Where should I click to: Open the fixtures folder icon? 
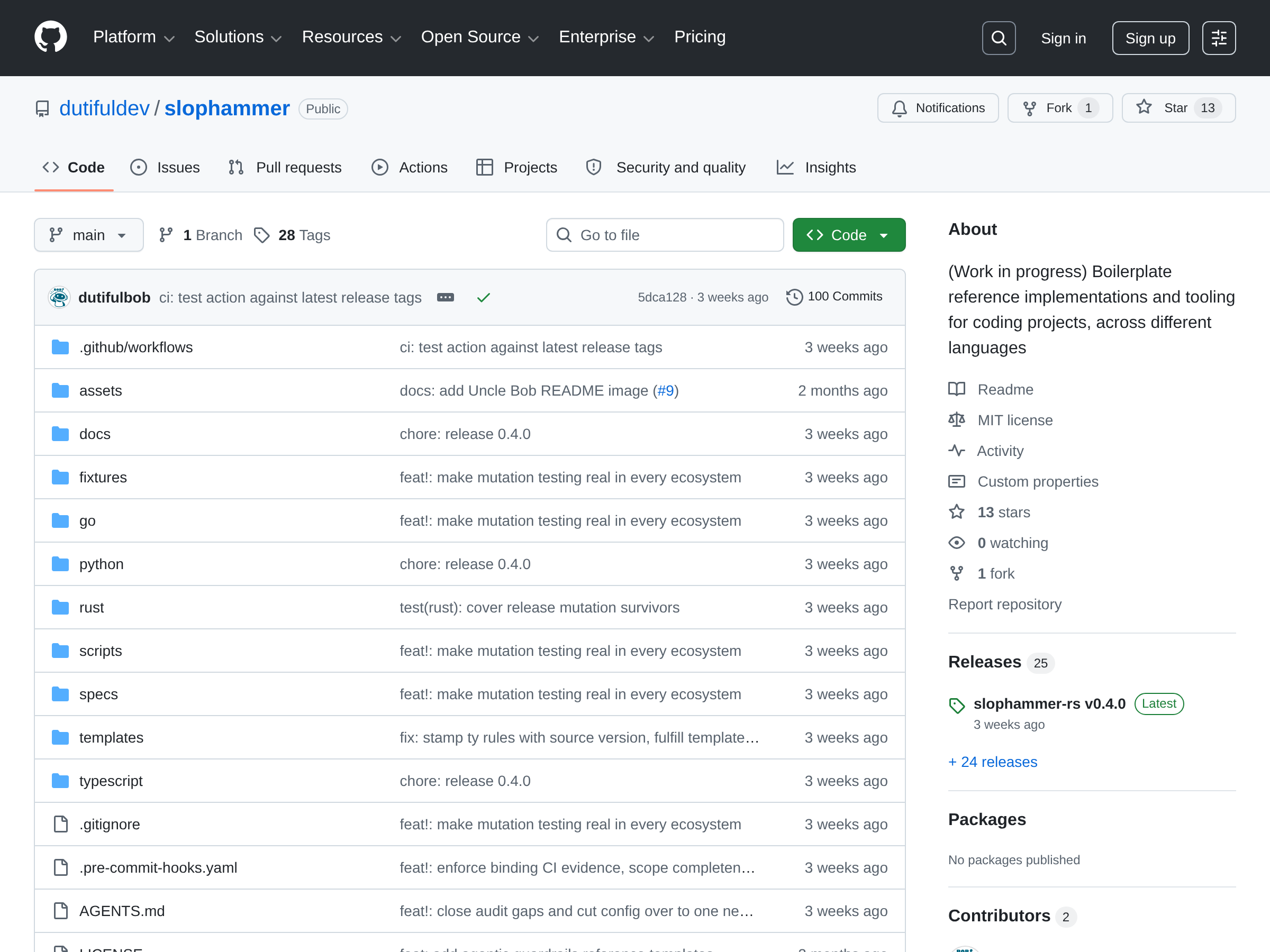(x=60, y=478)
